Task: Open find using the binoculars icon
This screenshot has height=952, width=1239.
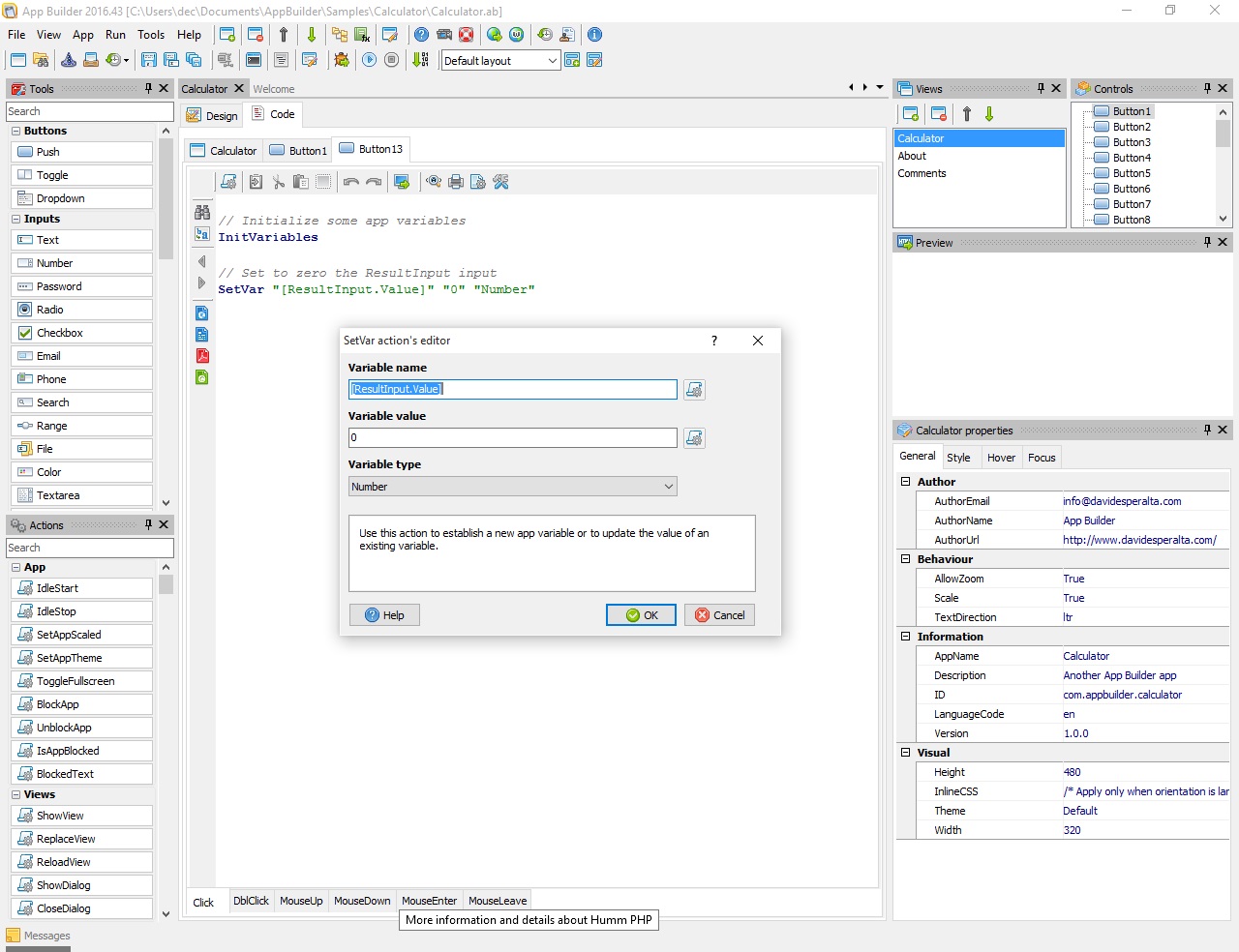Action: (202, 212)
